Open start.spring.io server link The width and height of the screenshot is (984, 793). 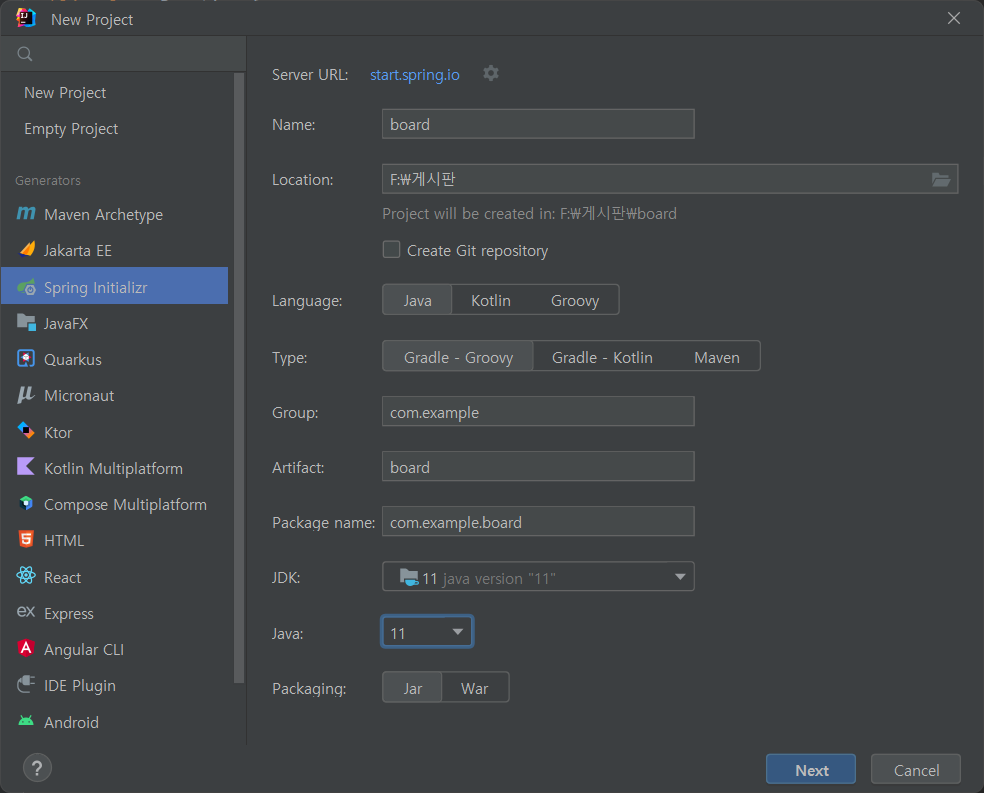[x=415, y=75]
